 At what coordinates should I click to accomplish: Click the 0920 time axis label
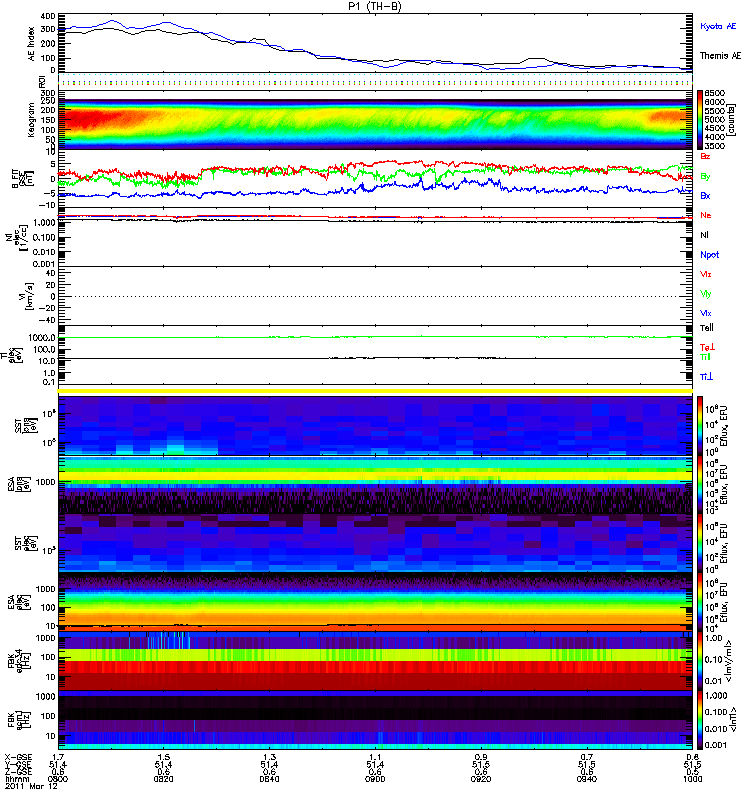click(481, 779)
